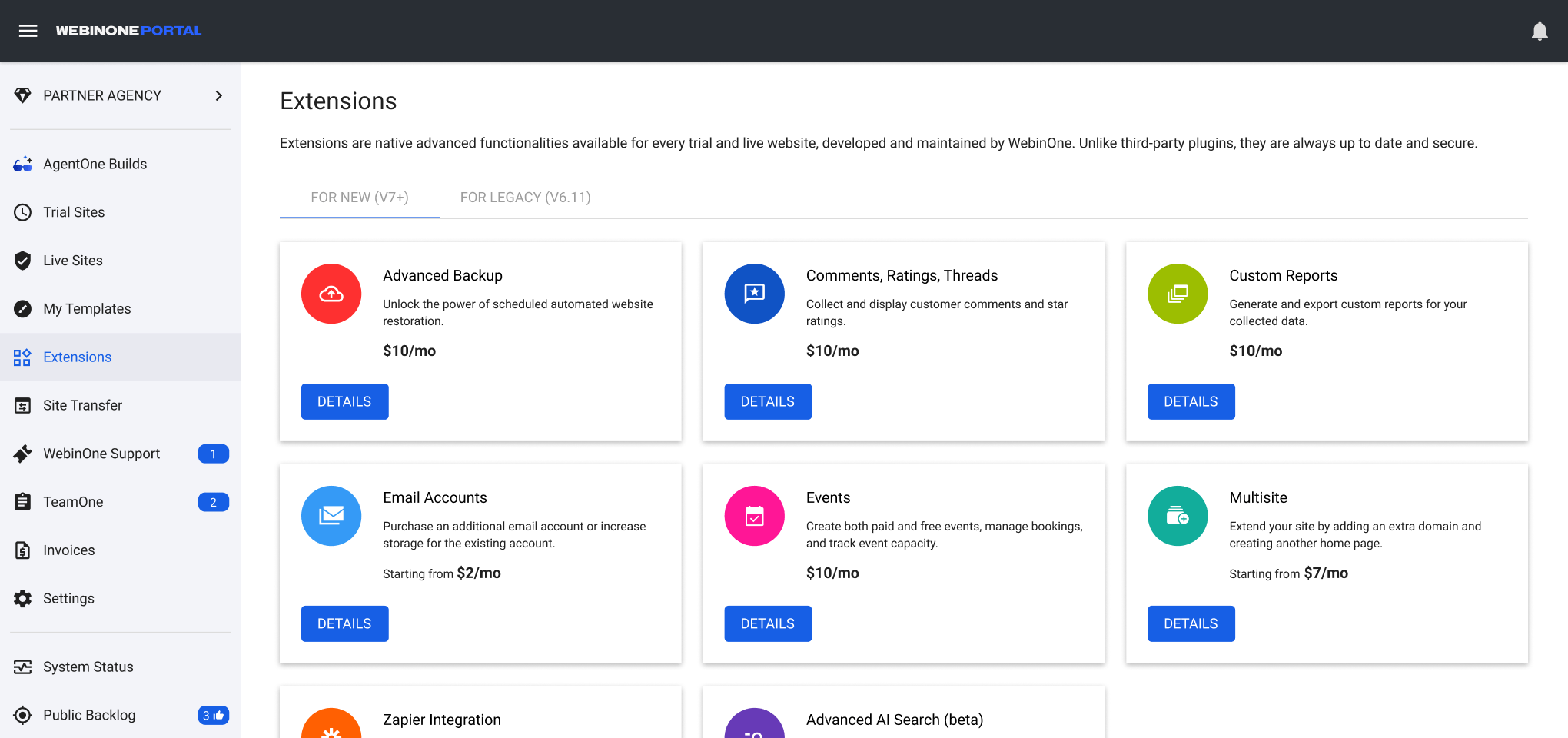Click the Zapier Integration orange icon
The height and width of the screenshot is (738, 1568).
pos(331,724)
